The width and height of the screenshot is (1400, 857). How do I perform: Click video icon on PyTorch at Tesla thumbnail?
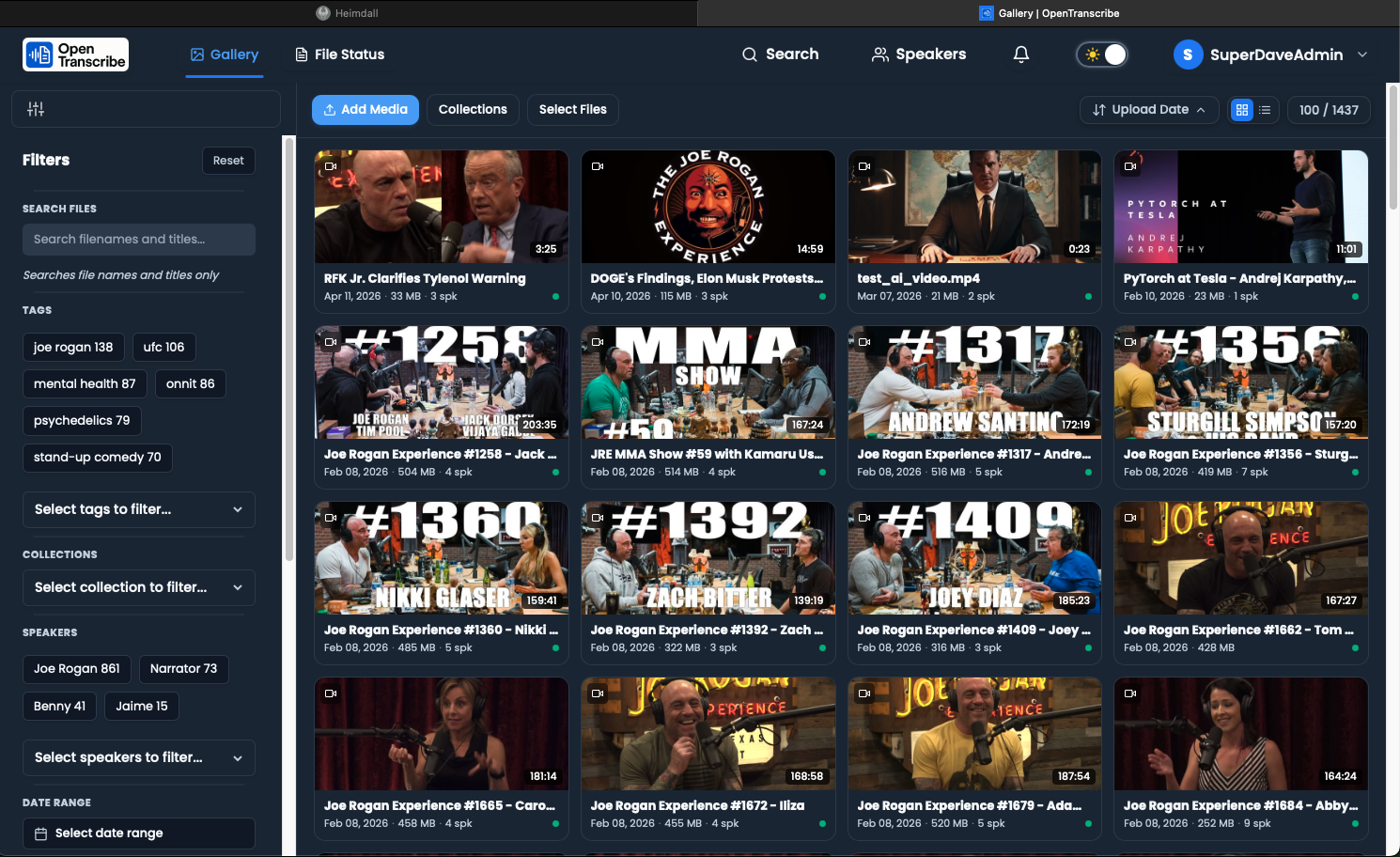1130,166
